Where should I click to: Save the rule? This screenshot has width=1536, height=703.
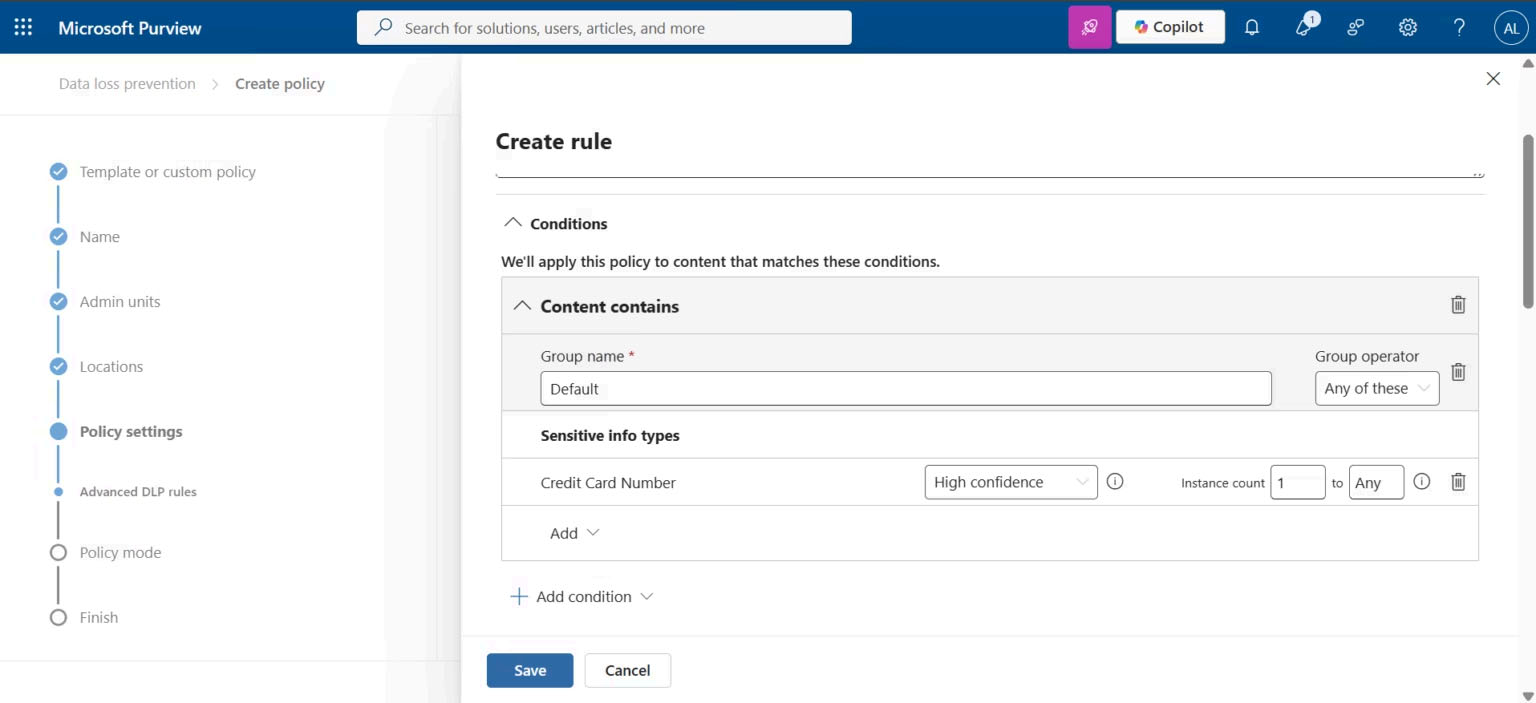point(530,670)
